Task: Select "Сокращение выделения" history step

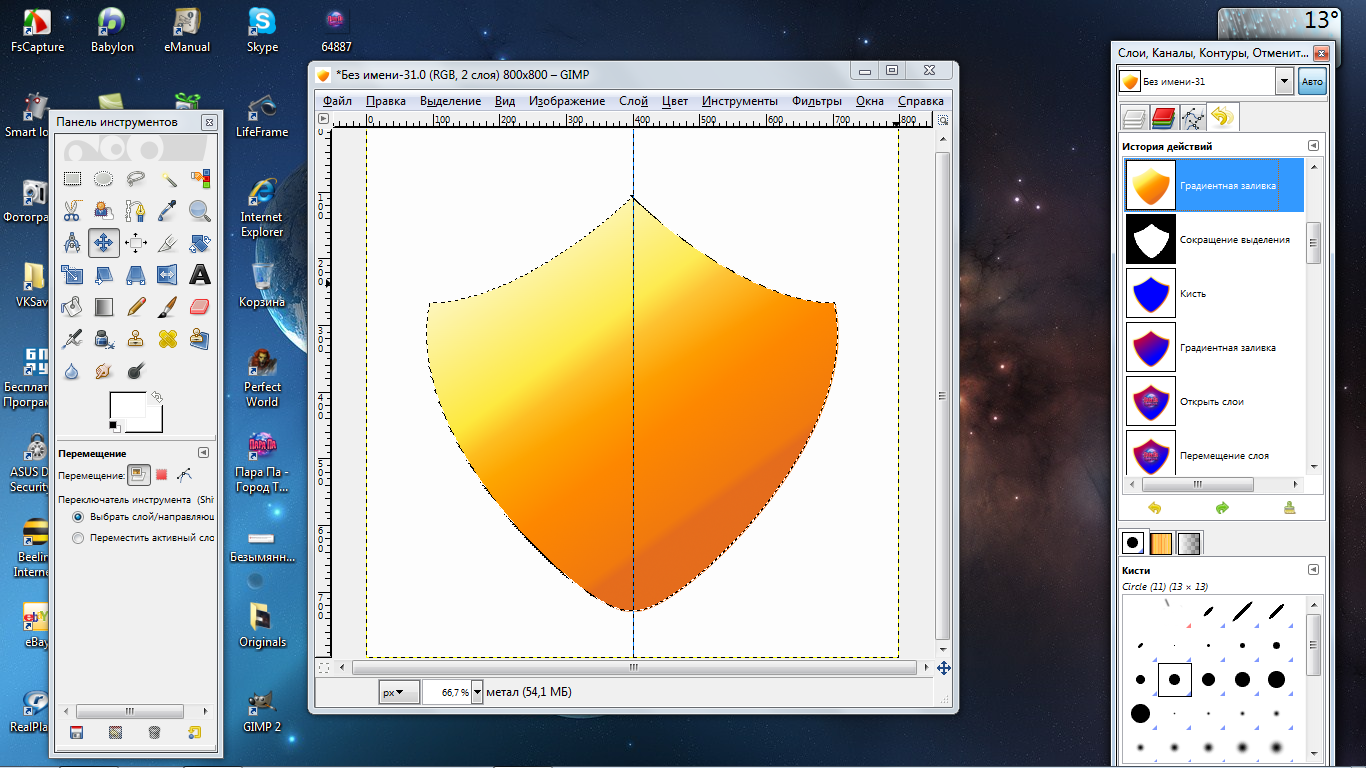Action: point(1234,240)
